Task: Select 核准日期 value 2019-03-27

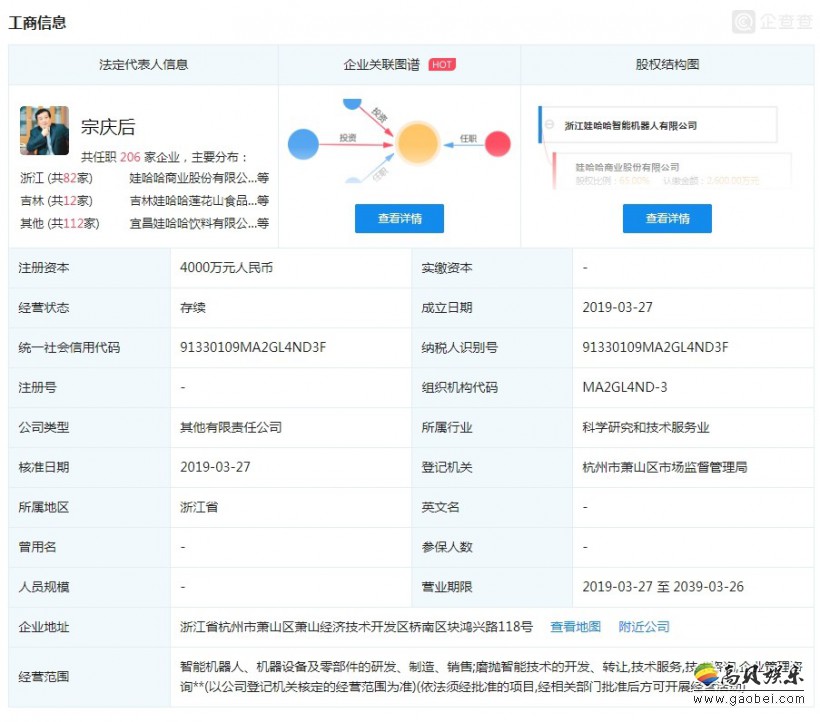Action: (215, 467)
